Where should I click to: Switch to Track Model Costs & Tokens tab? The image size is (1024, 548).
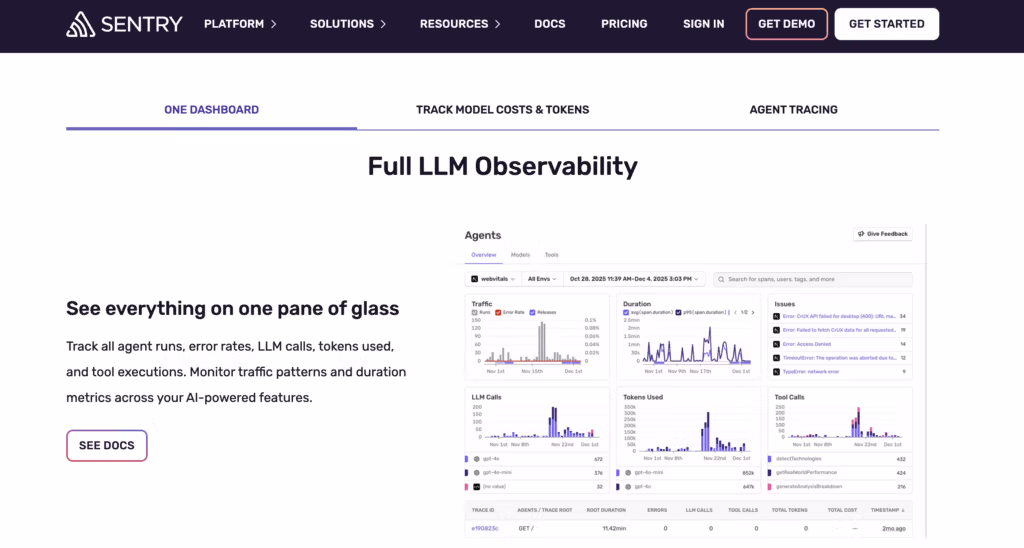pos(502,110)
